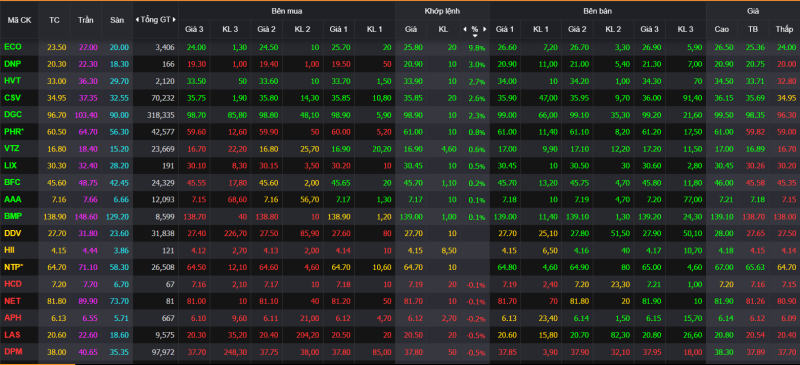Sort by the Sàn column header
Screen dimensions: 800x365
[117, 20]
